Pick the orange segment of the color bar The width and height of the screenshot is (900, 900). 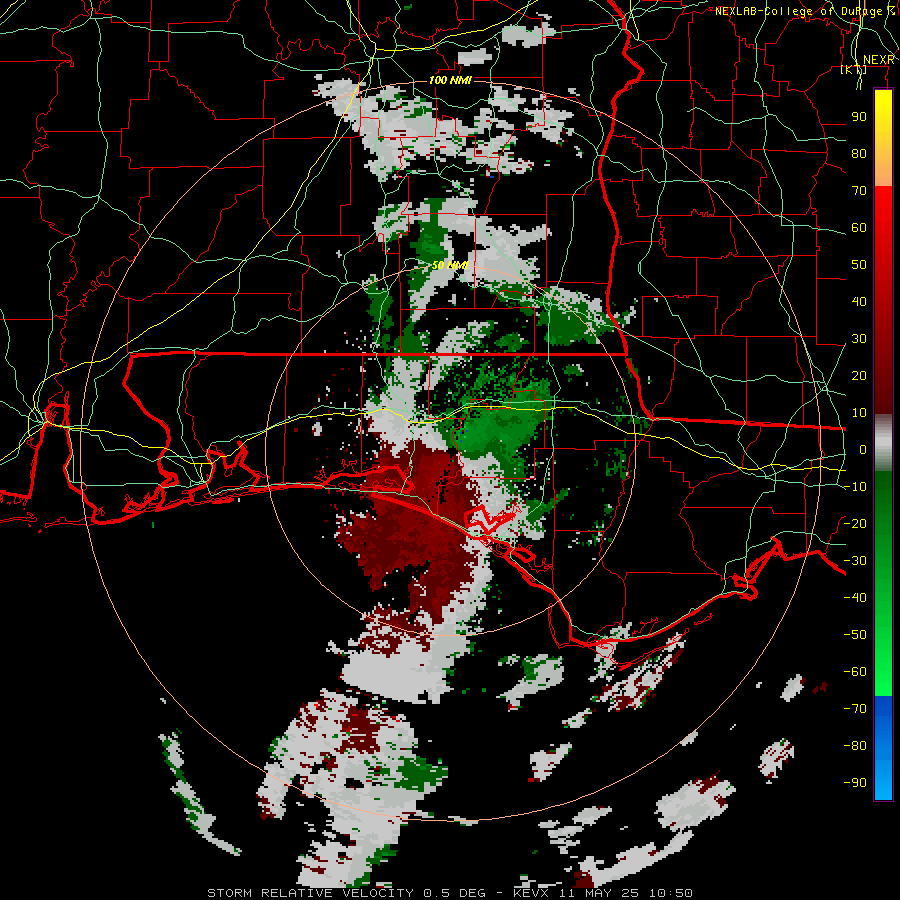883,170
